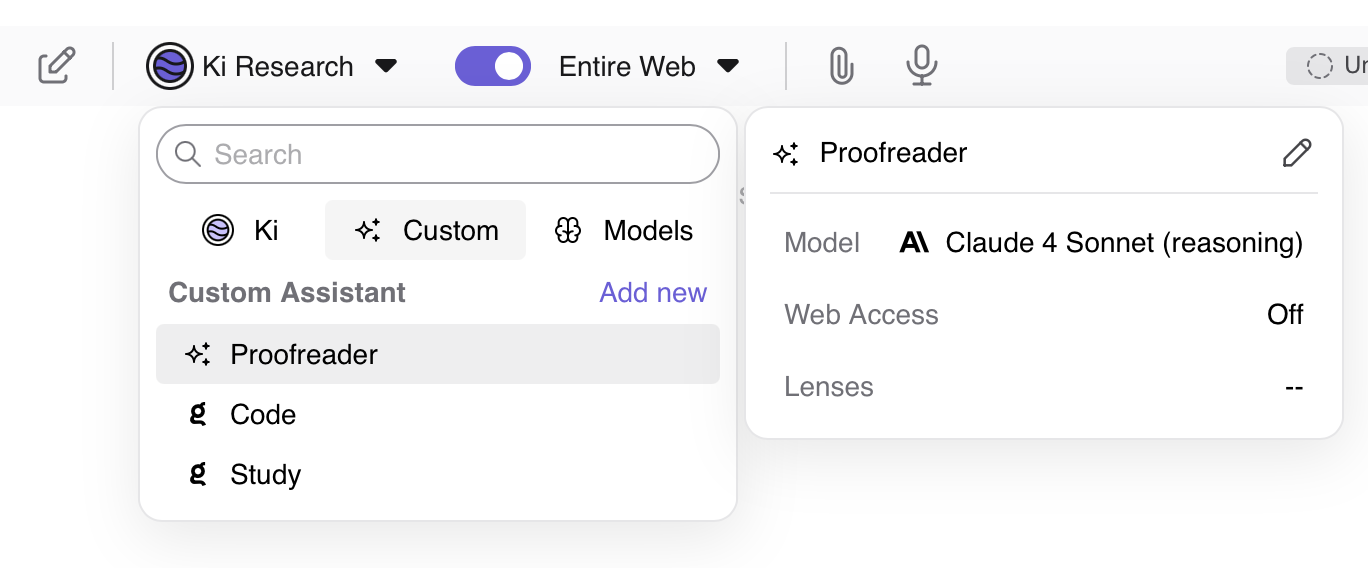Click the new chat compose icon
This screenshot has width=1368, height=568.
[x=57, y=66]
